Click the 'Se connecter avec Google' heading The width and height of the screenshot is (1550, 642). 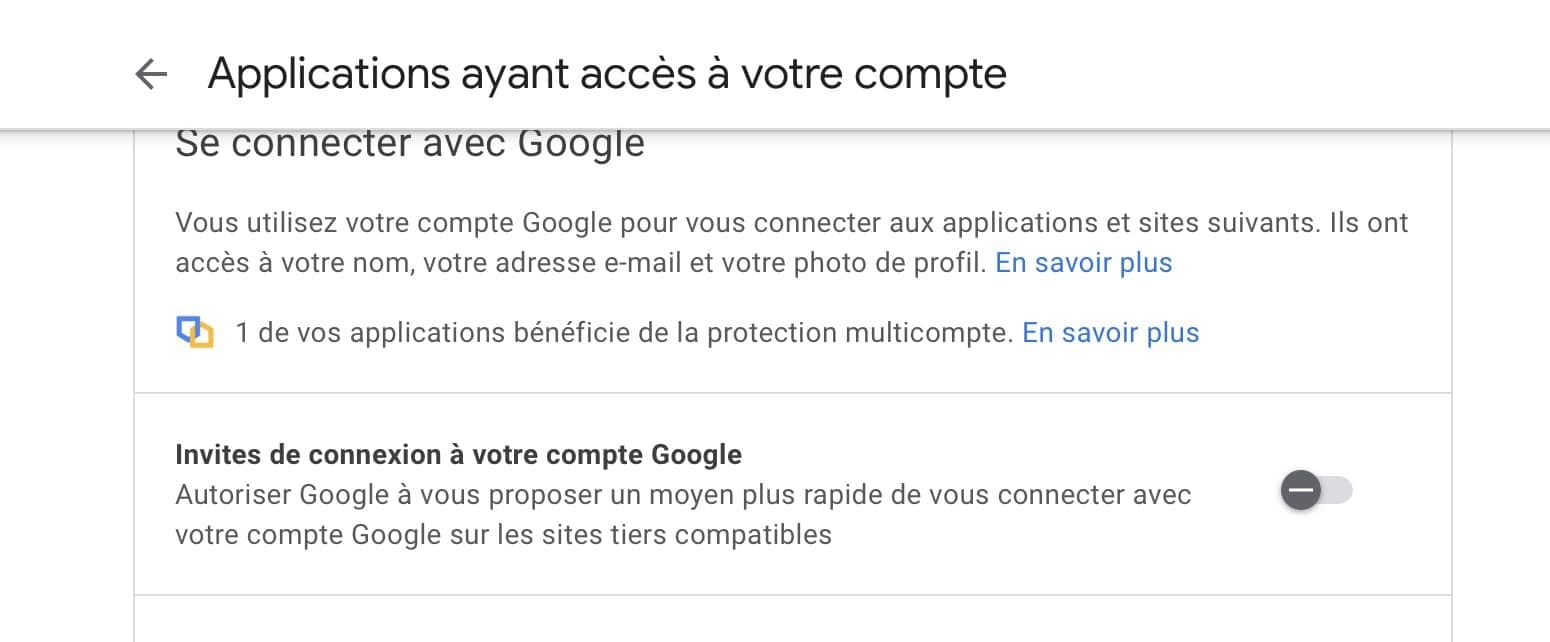pyautogui.click(x=409, y=144)
